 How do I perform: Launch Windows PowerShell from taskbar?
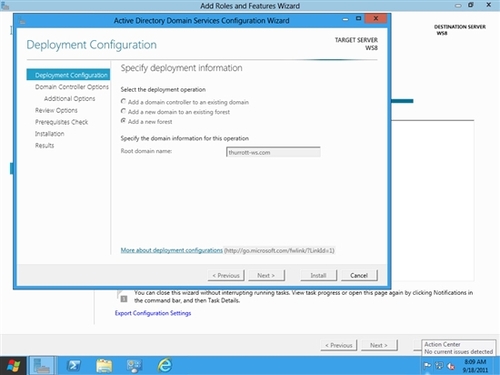73,366
